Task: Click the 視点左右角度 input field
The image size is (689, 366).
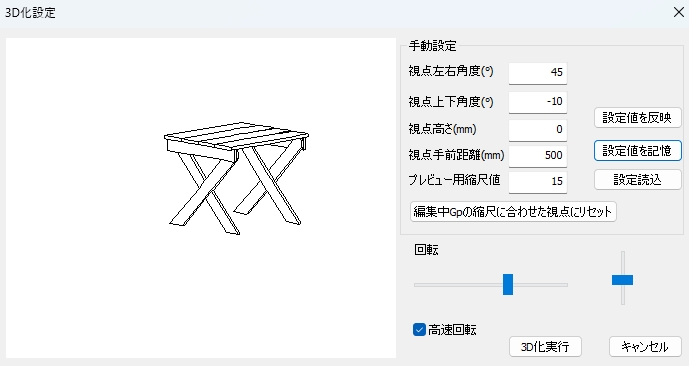Action: pos(538,72)
